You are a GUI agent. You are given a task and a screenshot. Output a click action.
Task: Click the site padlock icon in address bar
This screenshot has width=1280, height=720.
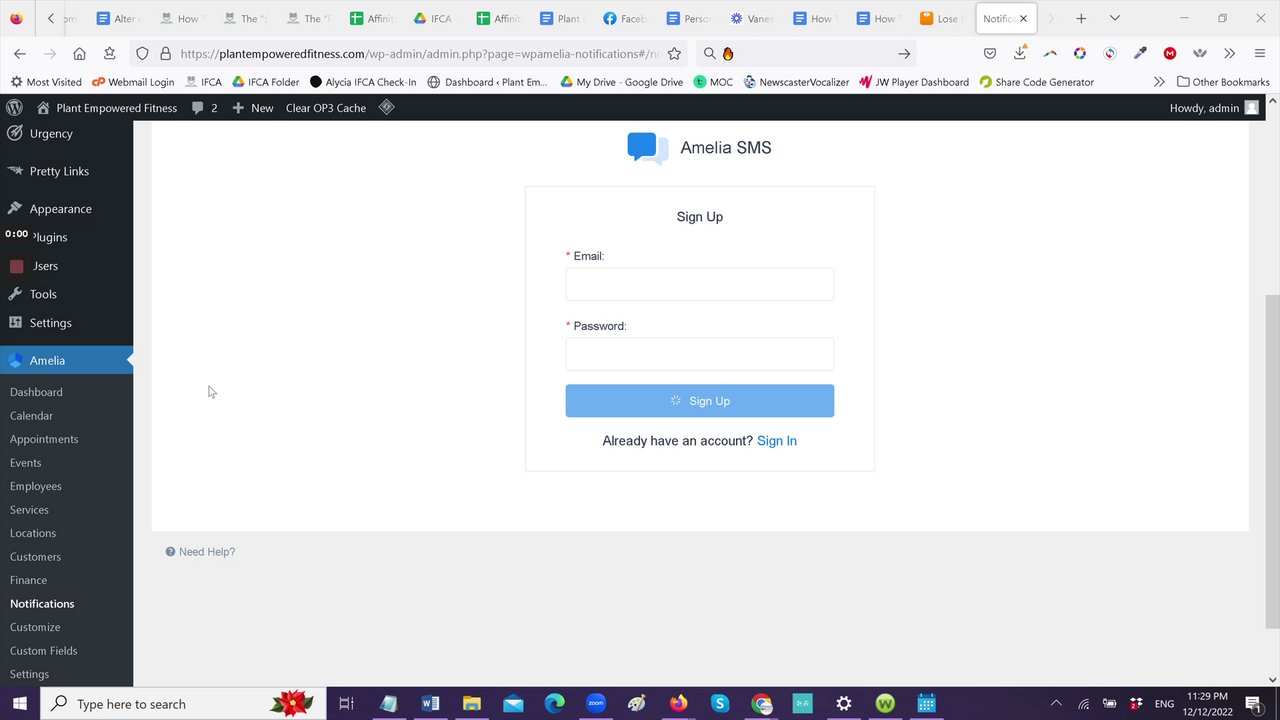(x=165, y=54)
